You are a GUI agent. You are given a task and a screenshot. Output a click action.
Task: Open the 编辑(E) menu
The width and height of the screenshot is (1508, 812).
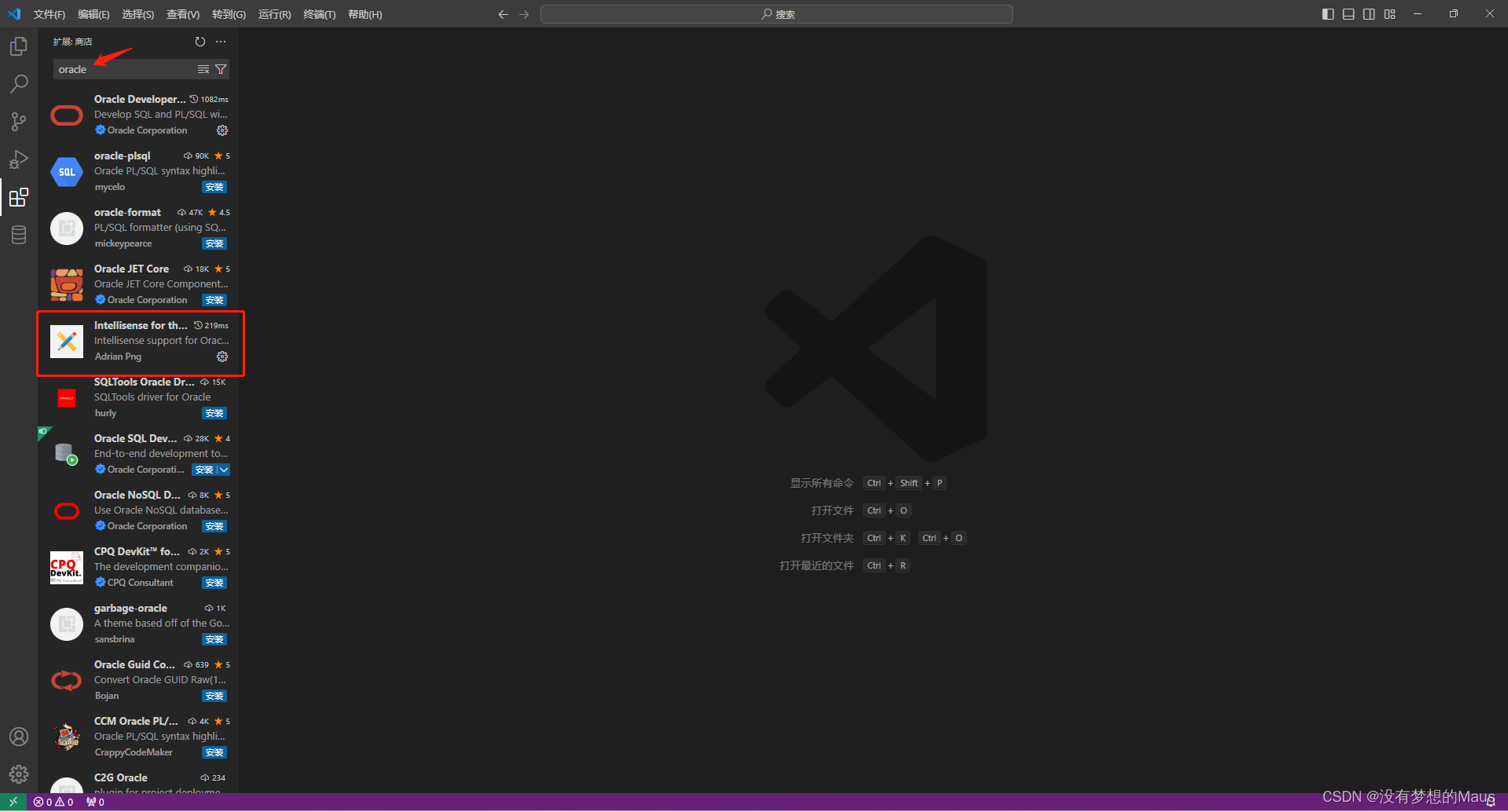point(93,14)
